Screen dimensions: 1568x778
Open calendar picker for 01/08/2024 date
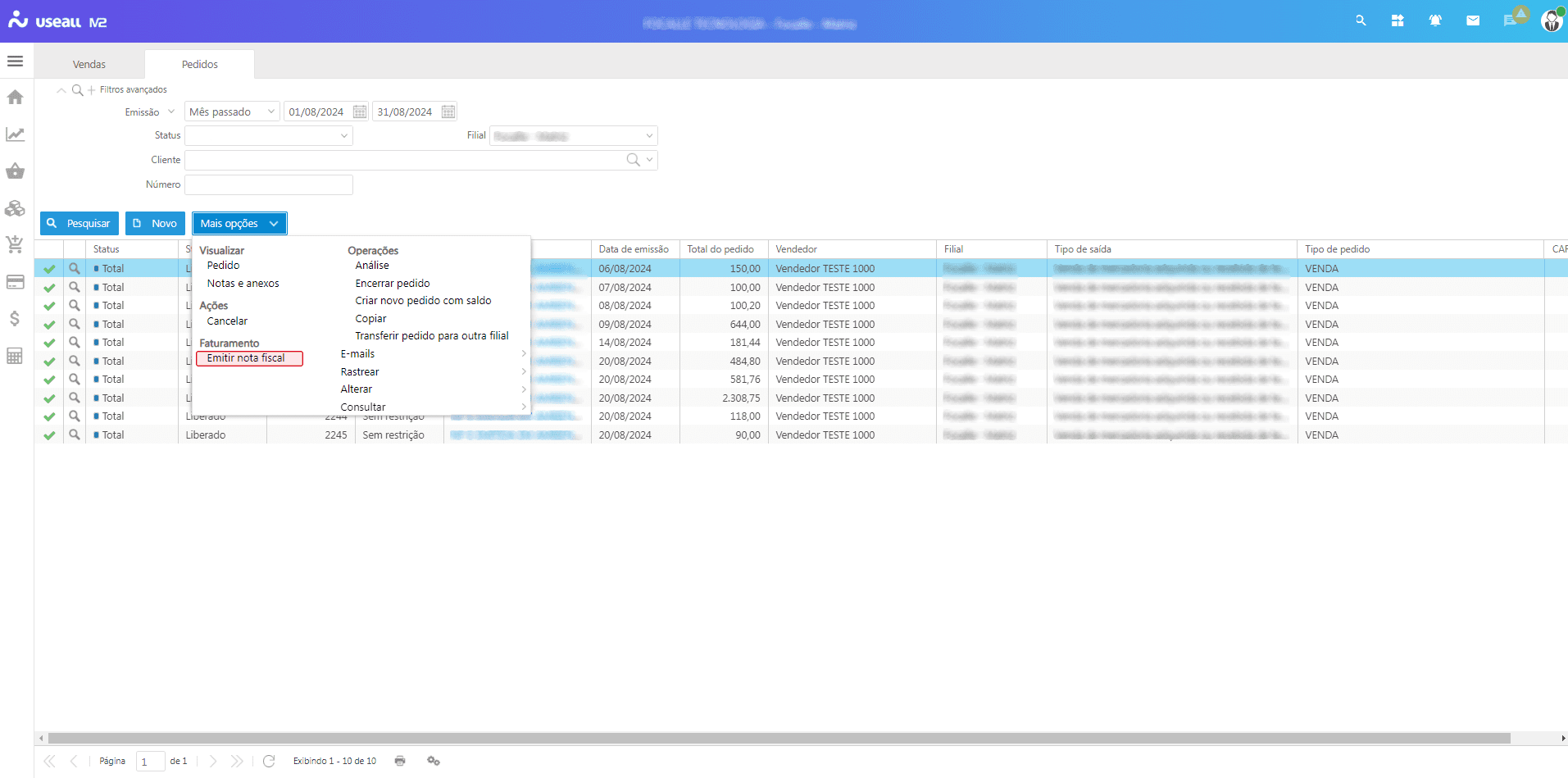pyautogui.click(x=360, y=111)
